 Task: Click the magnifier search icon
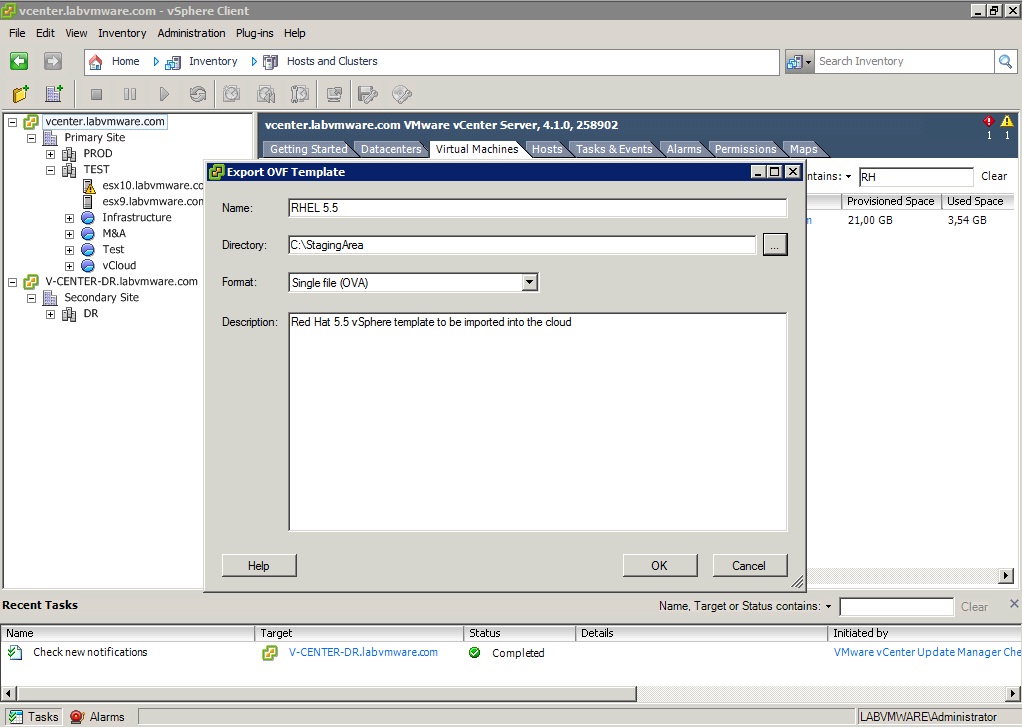click(x=1006, y=61)
